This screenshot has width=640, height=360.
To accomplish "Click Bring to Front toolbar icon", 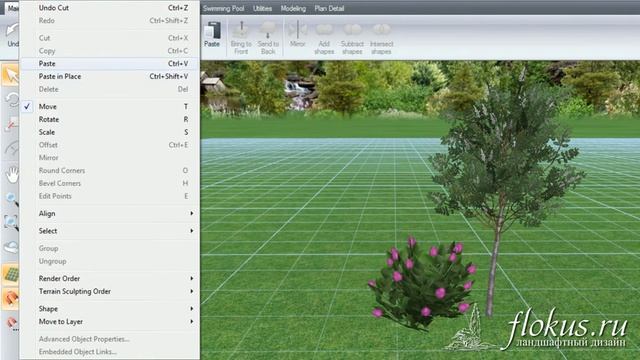I will 241,38.
